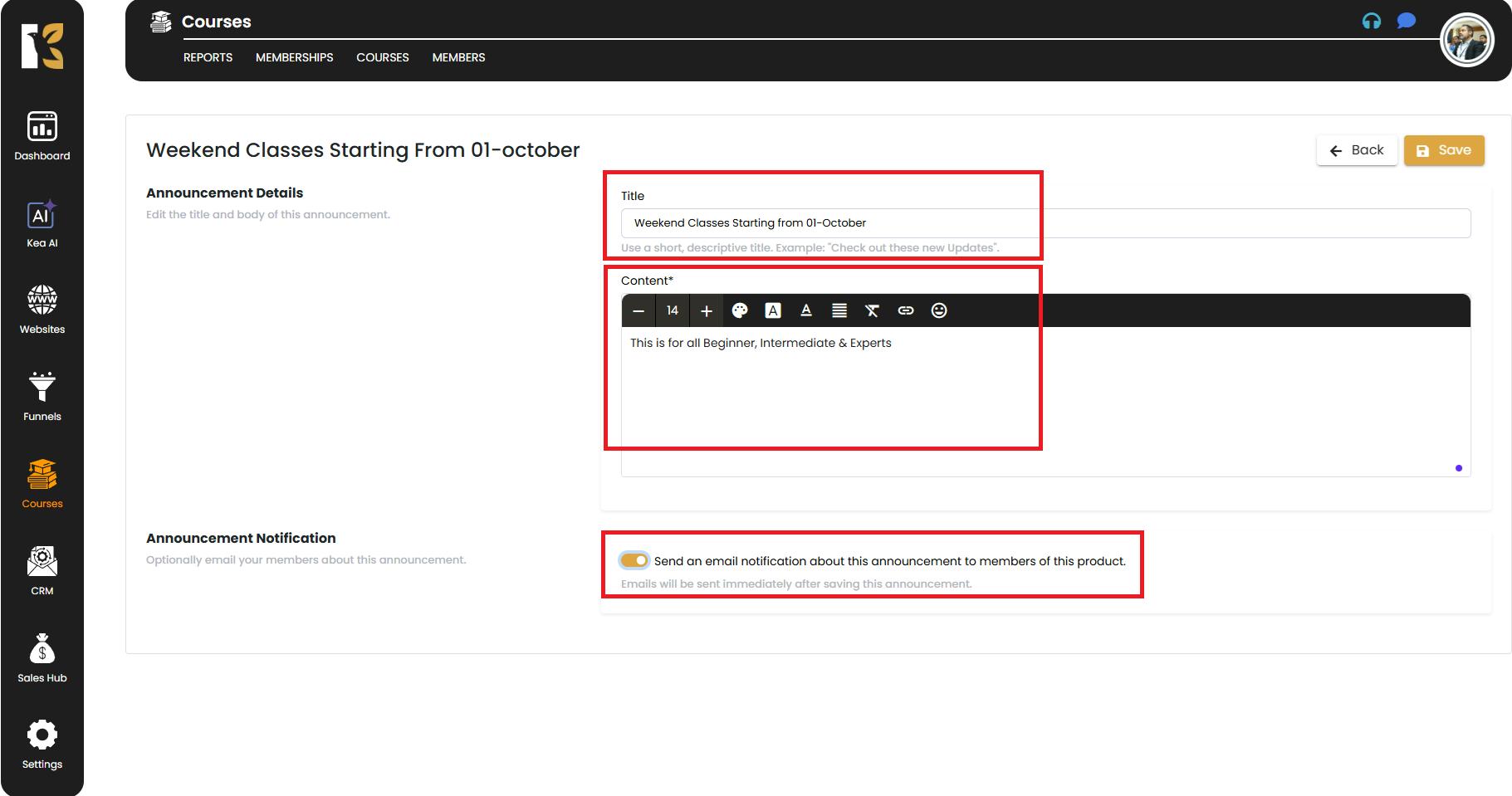Open the emoji picker smiley icon
Screen dimensions: 1512x796
click(939, 310)
